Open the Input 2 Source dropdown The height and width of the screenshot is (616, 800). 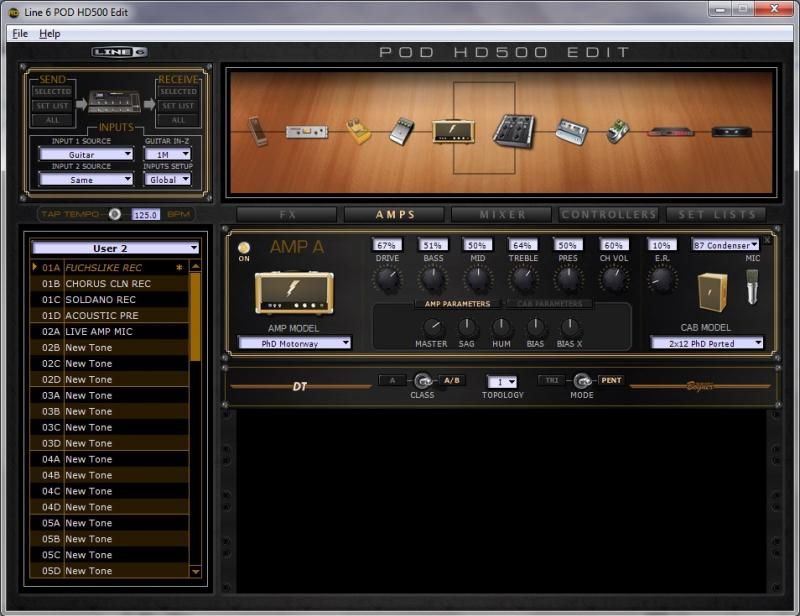[86, 180]
